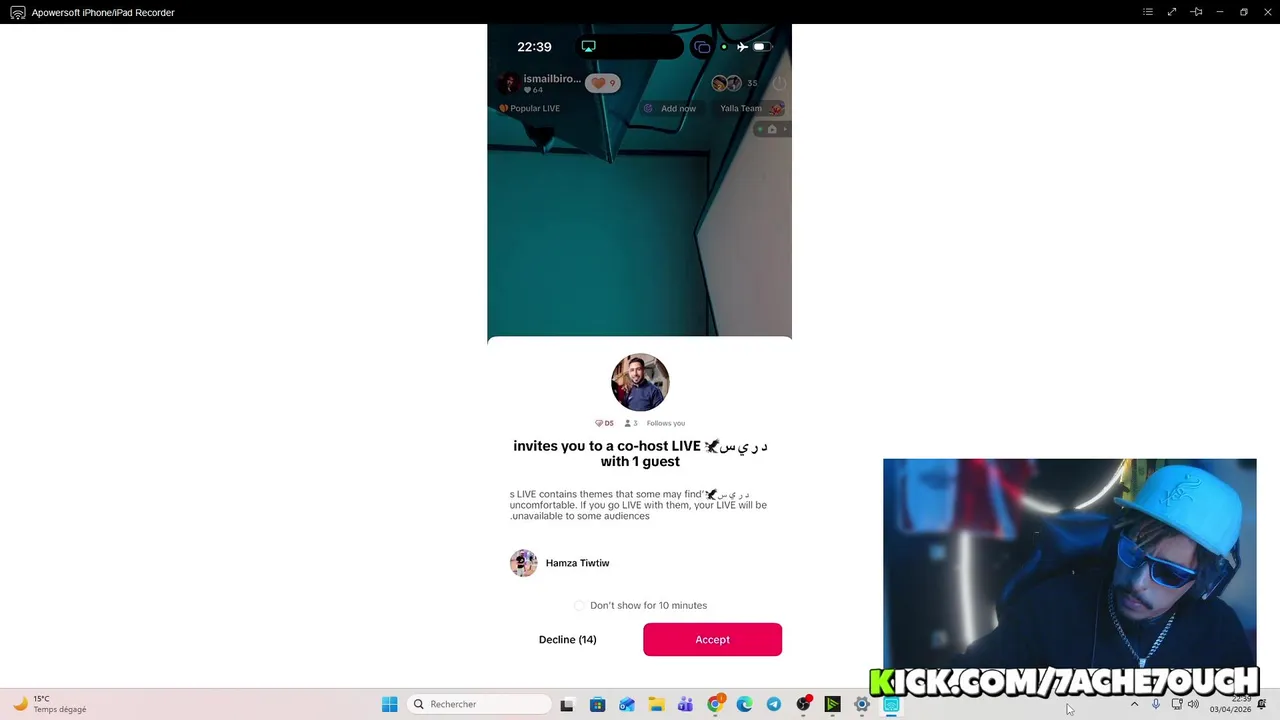Open the green play-arrow app on taskbar

(x=832, y=704)
